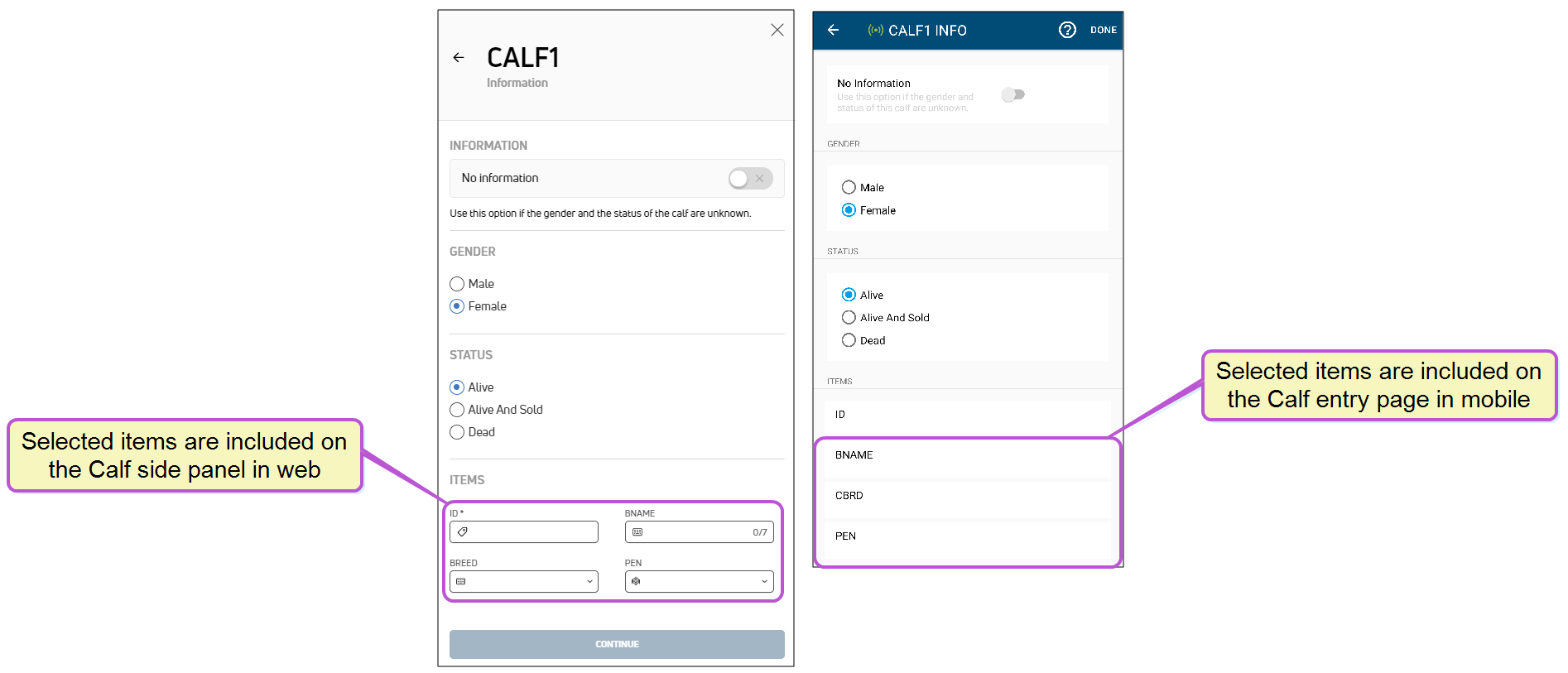Click the back arrow in the mobile header
The width and height of the screenshot is (1568, 673).
pos(833,30)
